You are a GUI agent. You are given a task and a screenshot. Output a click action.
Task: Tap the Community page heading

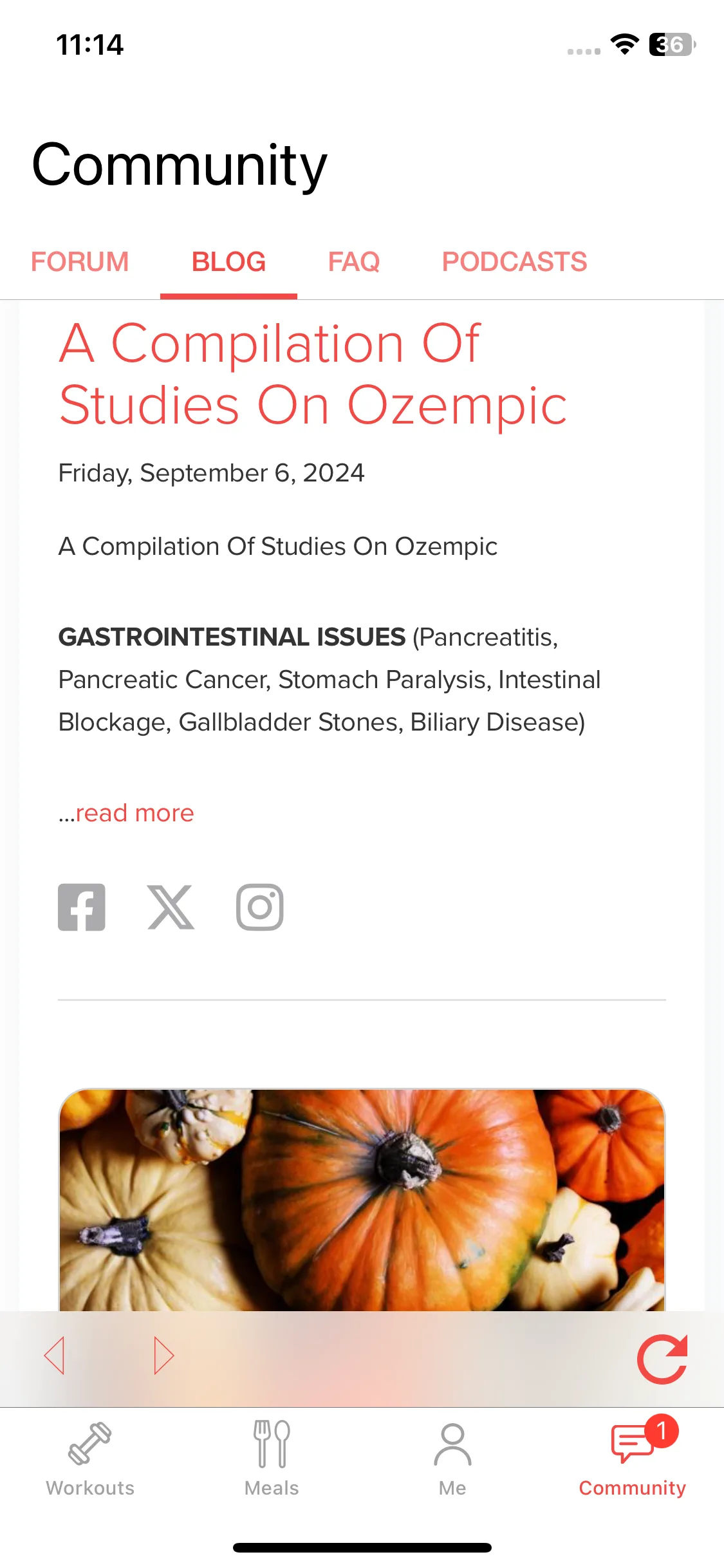pos(180,166)
